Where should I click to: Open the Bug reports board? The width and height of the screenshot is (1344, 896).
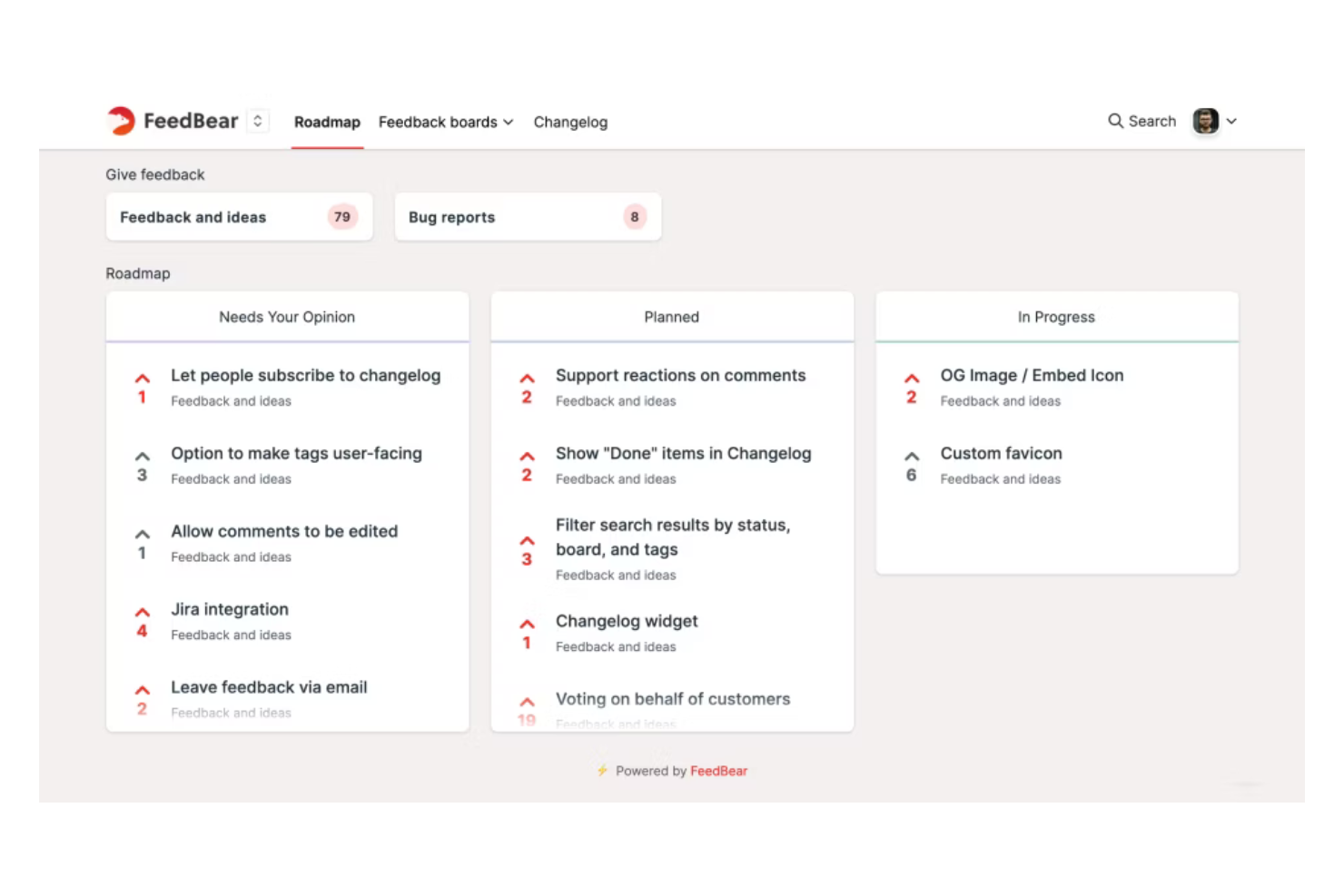pos(528,217)
